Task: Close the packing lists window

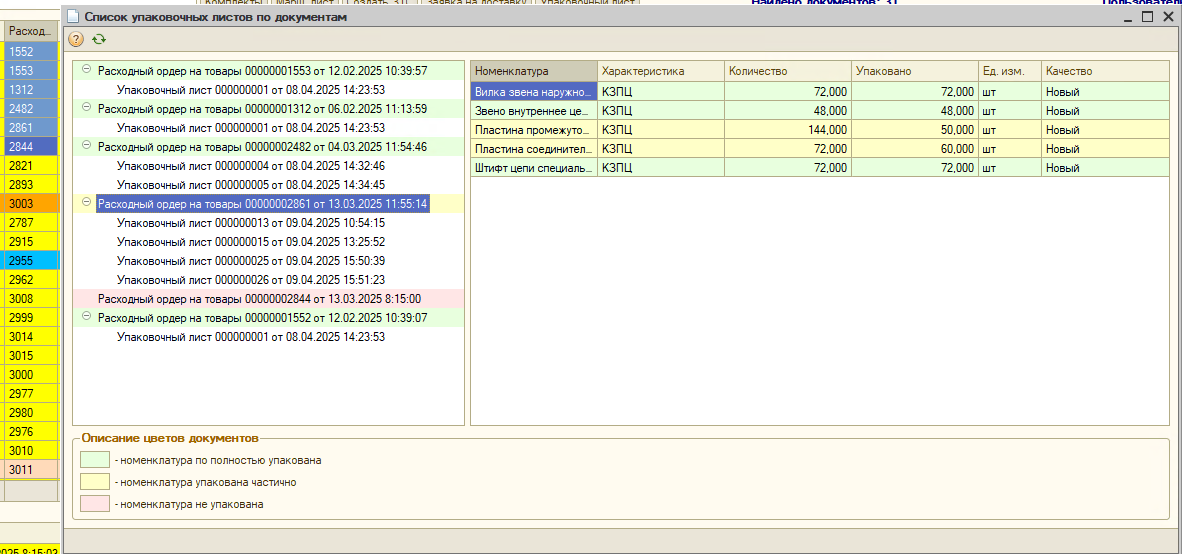Action: point(1168,17)
